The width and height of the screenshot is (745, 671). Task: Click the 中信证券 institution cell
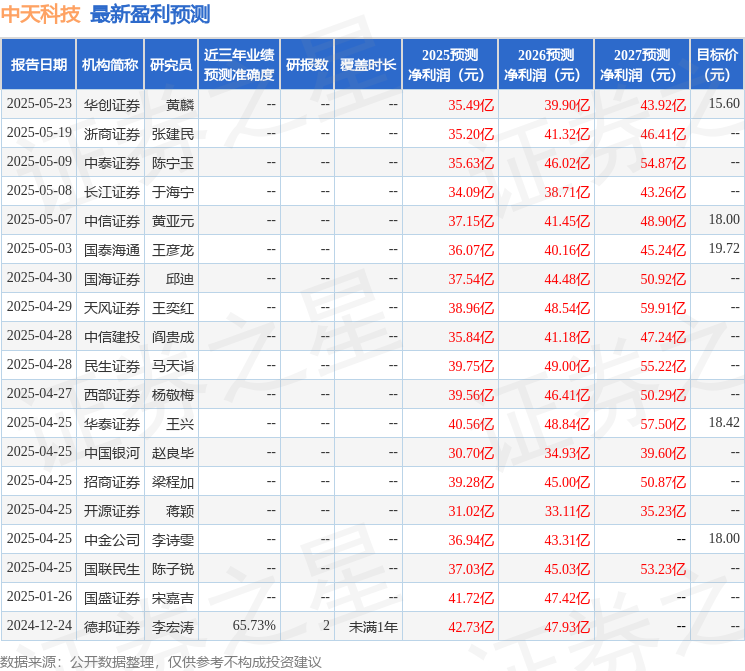point(112,221)
